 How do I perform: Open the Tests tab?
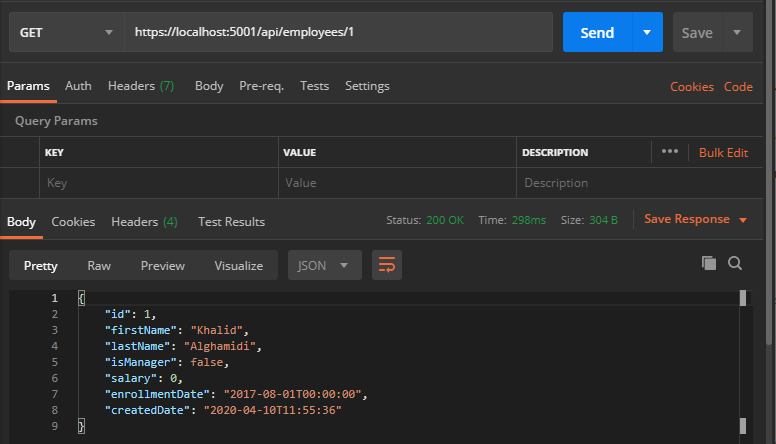click(x=314, y=86)
